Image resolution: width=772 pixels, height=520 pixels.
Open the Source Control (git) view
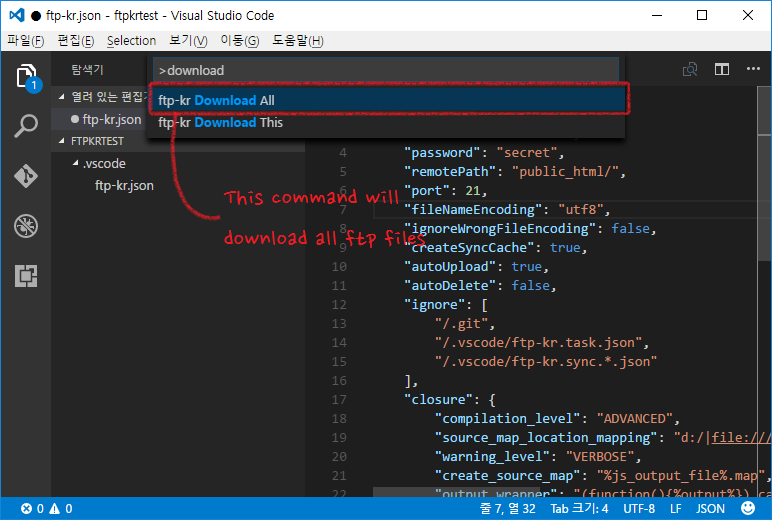pos(26,176)
